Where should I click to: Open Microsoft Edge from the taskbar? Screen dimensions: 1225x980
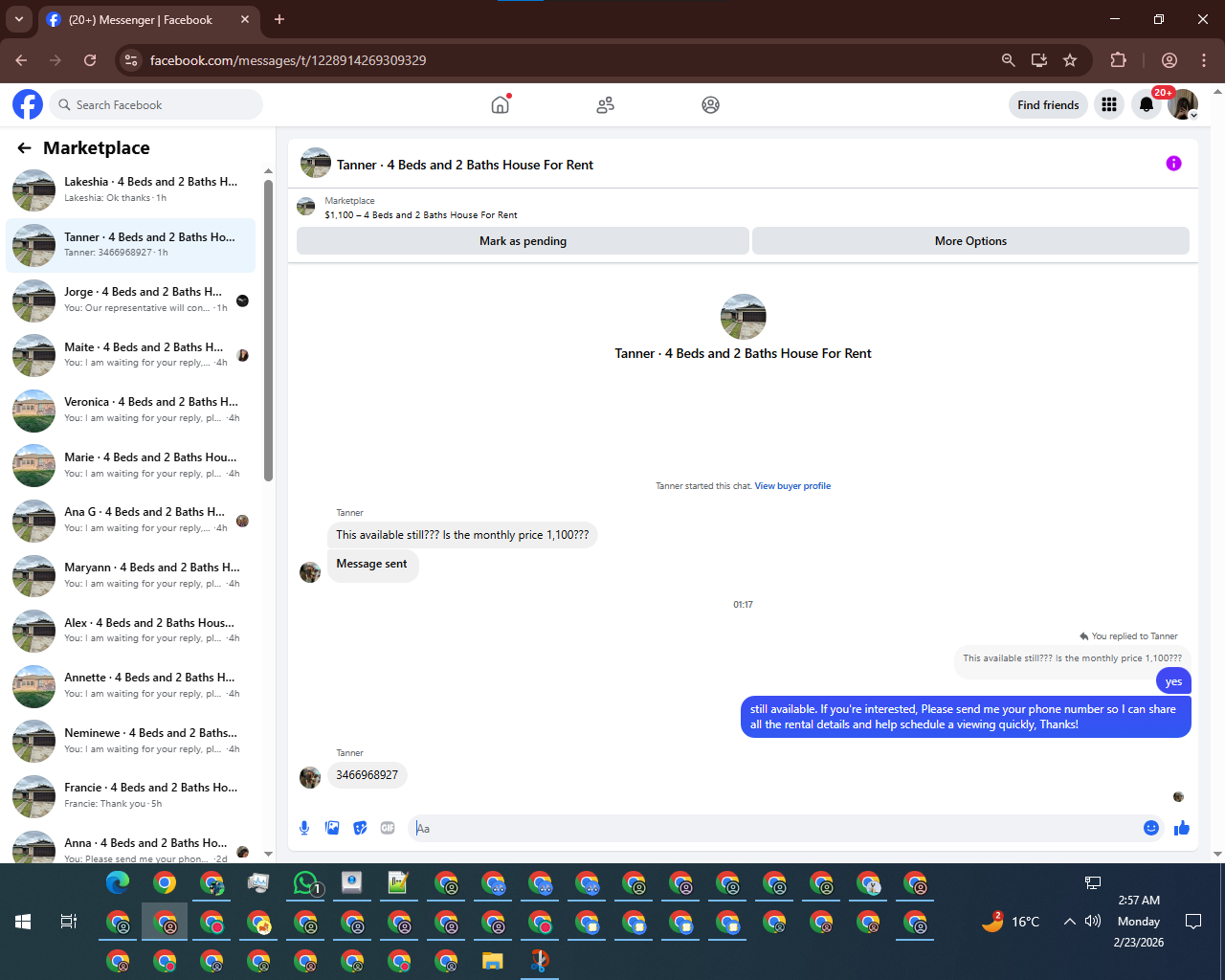coord(118,883)
